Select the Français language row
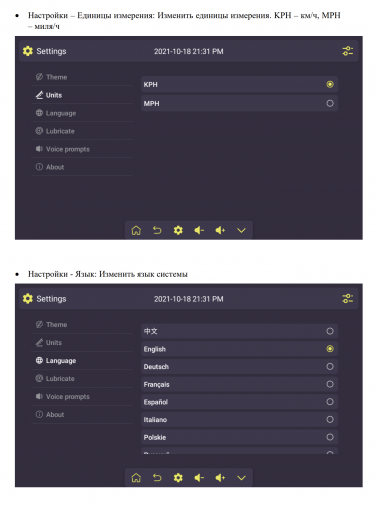Viewport: 377px width, 507px height. [x=239, y=384]
